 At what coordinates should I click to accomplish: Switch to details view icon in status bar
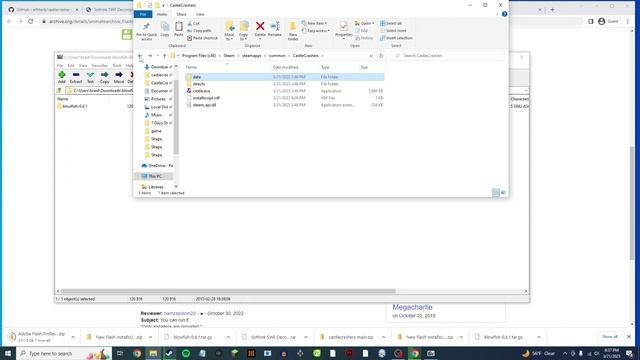click(496, 193)
